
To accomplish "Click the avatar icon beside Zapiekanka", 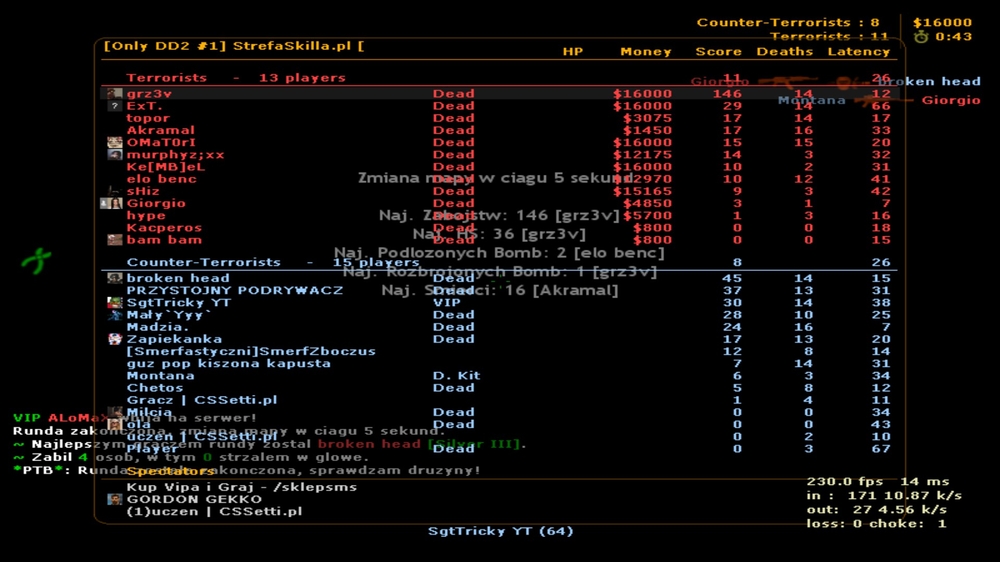I will pos(114,339).
